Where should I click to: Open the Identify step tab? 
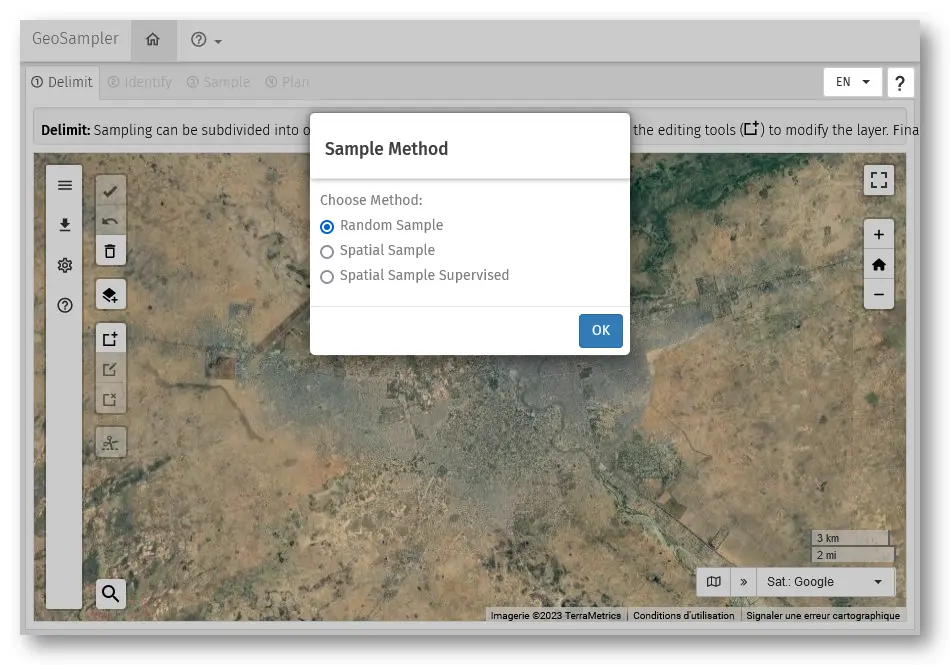[x=140, y=82]
